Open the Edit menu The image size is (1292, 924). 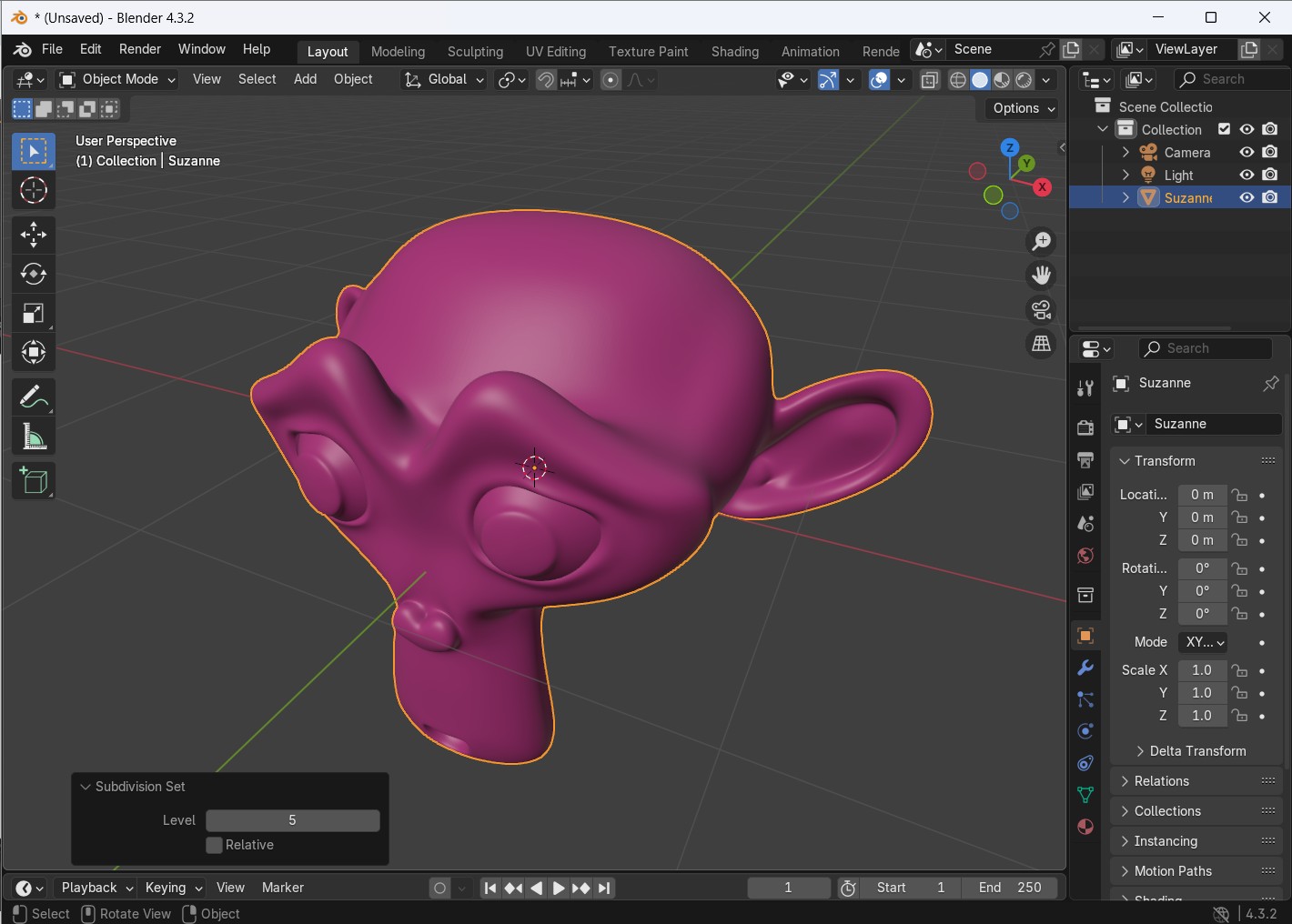[91, 49]
